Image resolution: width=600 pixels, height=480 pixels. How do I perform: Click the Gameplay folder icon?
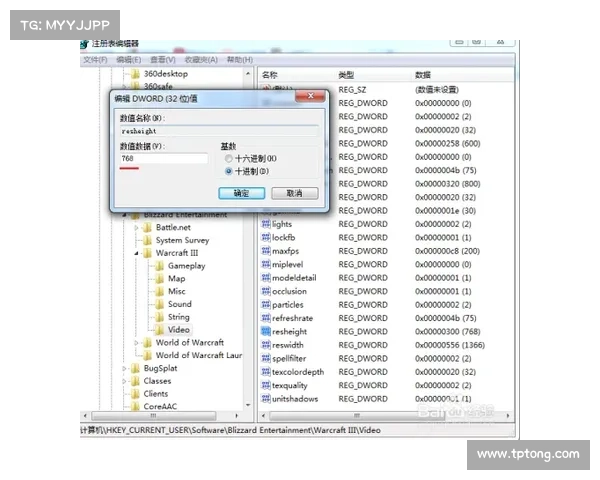pyautogui.click(x=160, y=266)
